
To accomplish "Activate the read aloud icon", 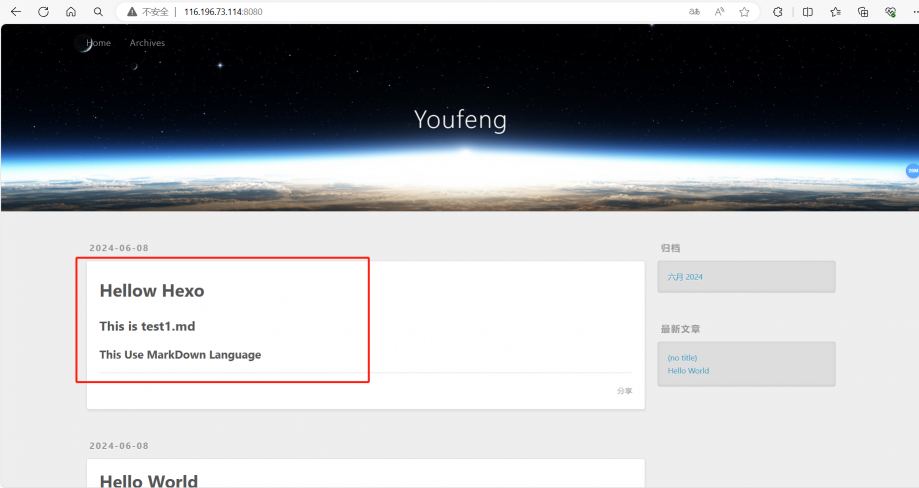I will point(719,12).
